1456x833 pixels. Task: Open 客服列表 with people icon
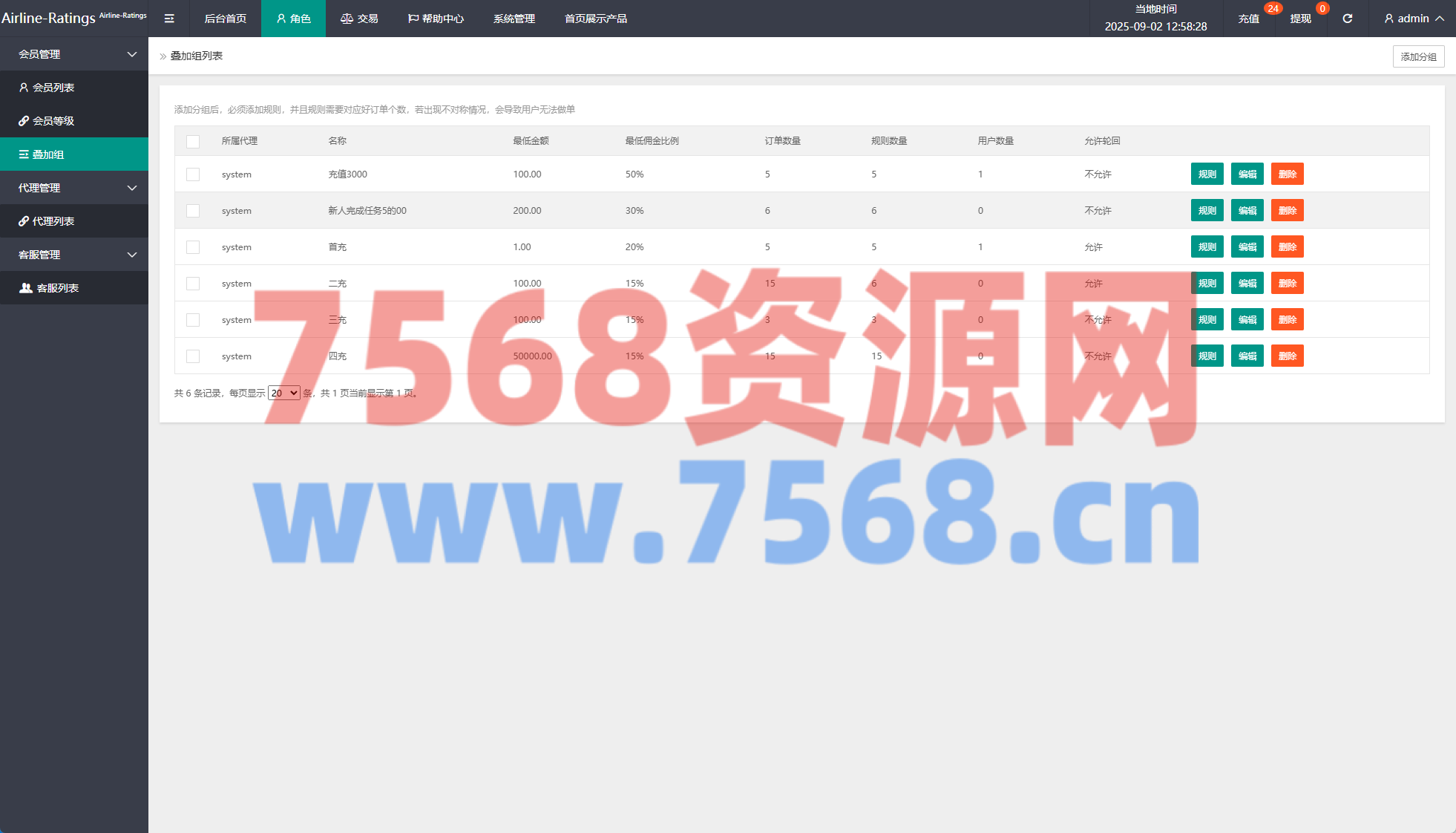pyautogui.click(x=26, y=288)
